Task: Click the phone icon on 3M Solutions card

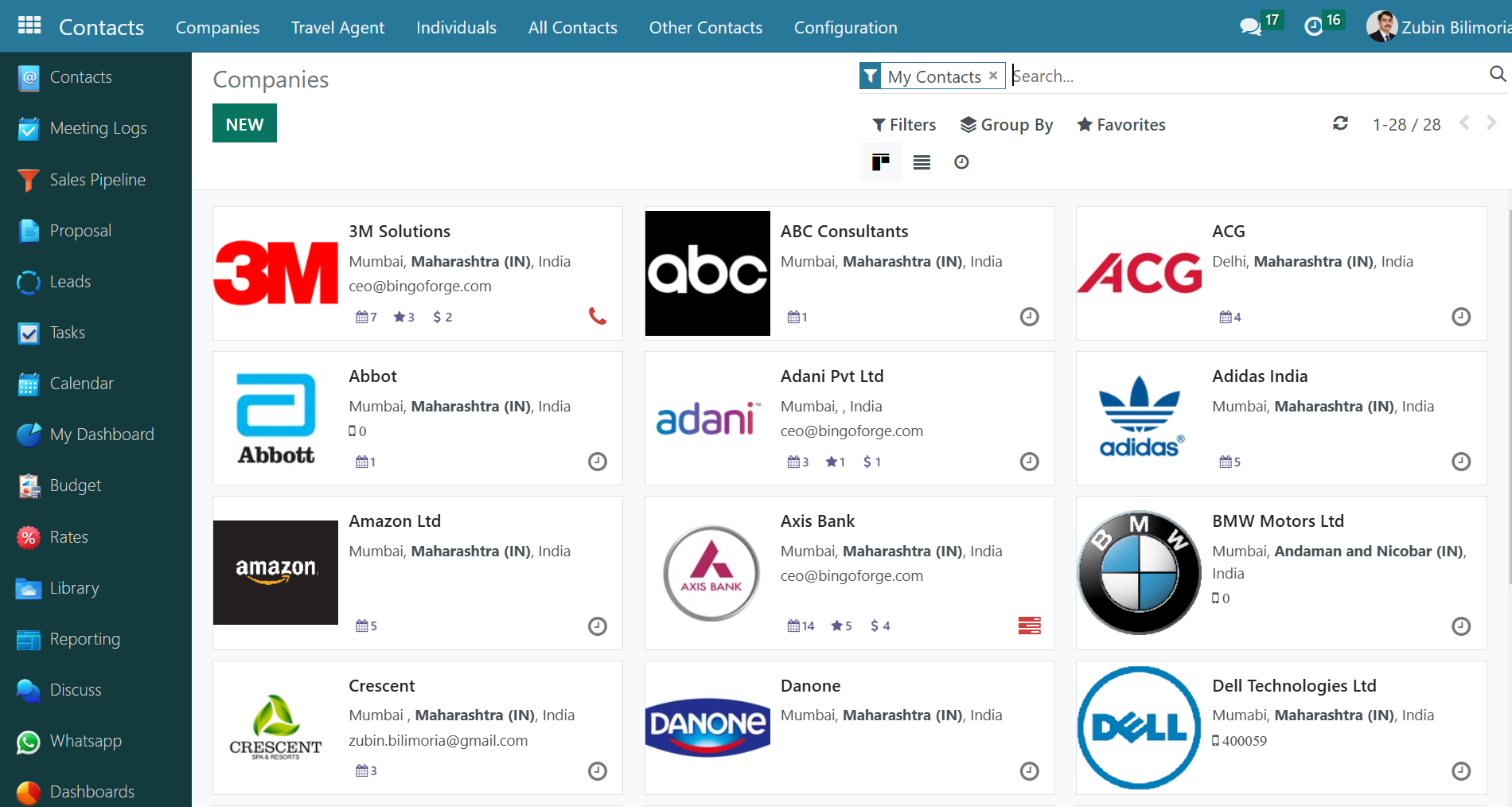Action: 598,317
